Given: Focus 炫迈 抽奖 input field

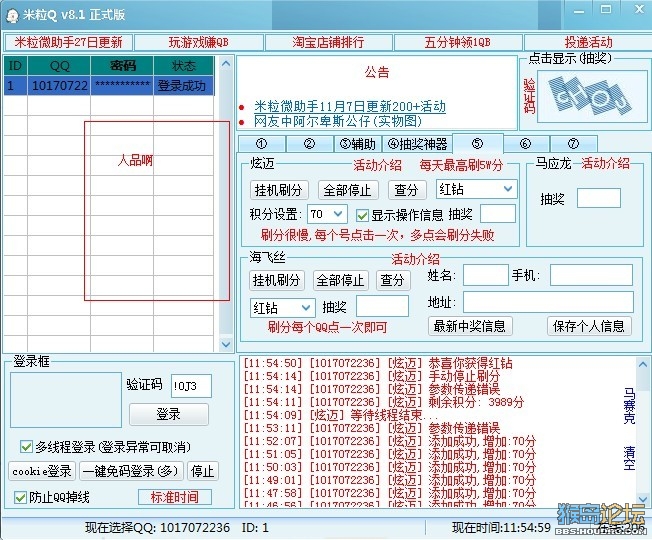Looking at the screenshot, I should coord(498,214).
